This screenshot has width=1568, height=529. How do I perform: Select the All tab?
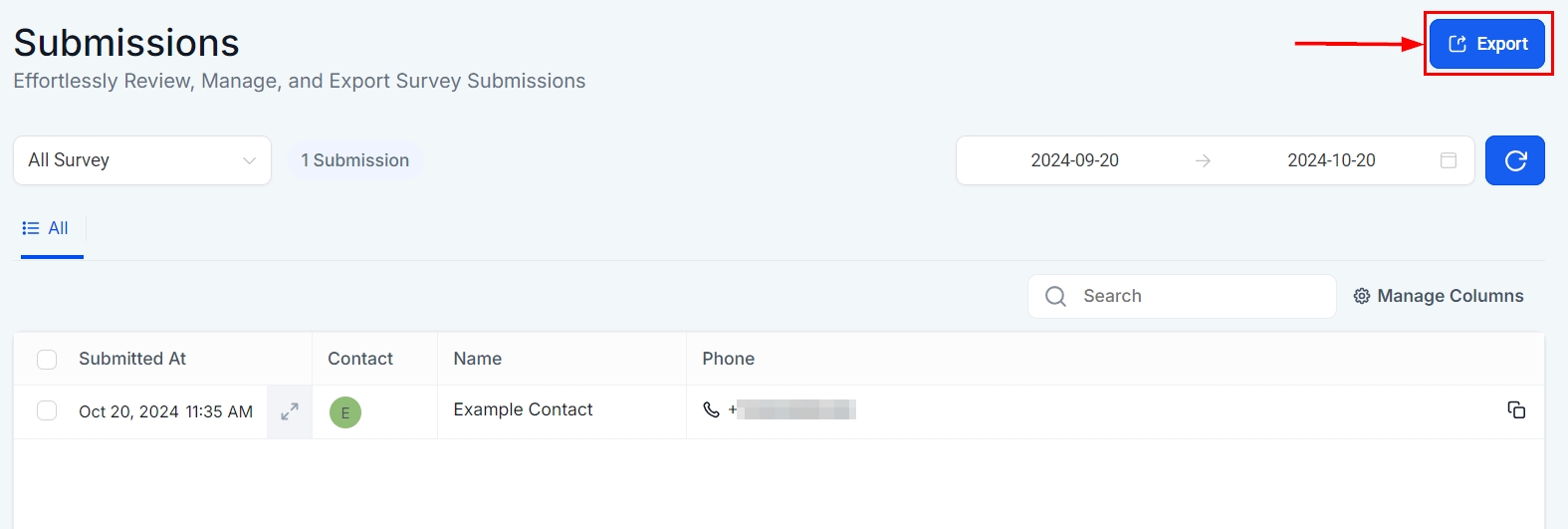point(47,228)
